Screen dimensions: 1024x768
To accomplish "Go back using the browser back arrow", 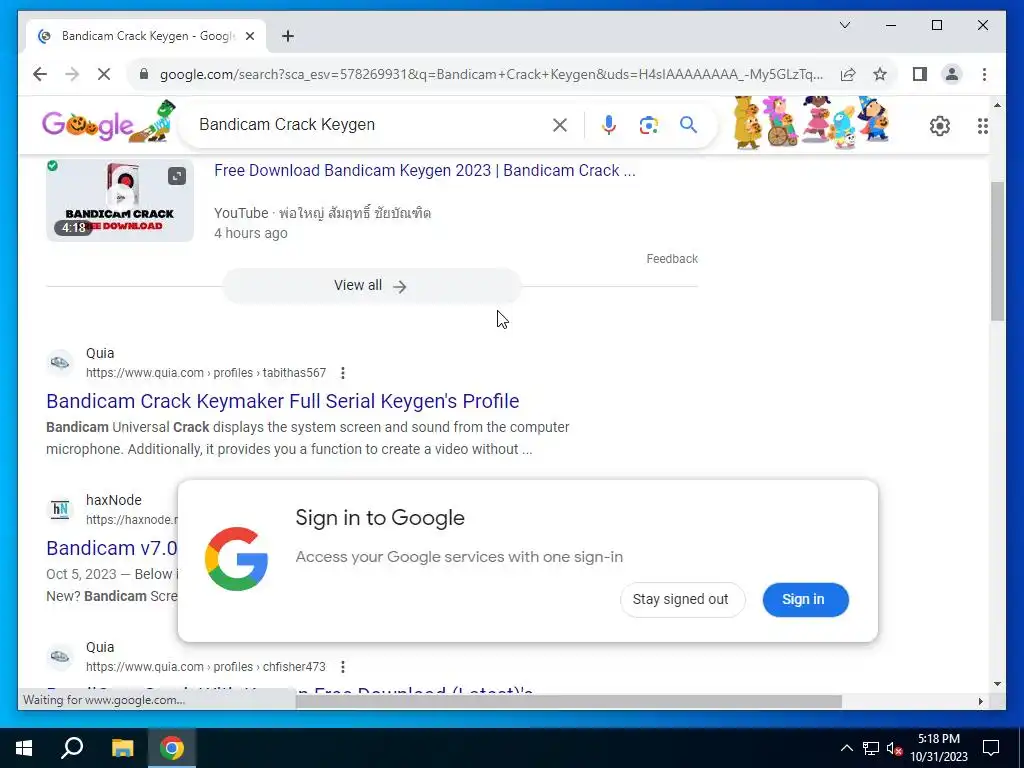I will pyautogui.click(x=40, y=74).
